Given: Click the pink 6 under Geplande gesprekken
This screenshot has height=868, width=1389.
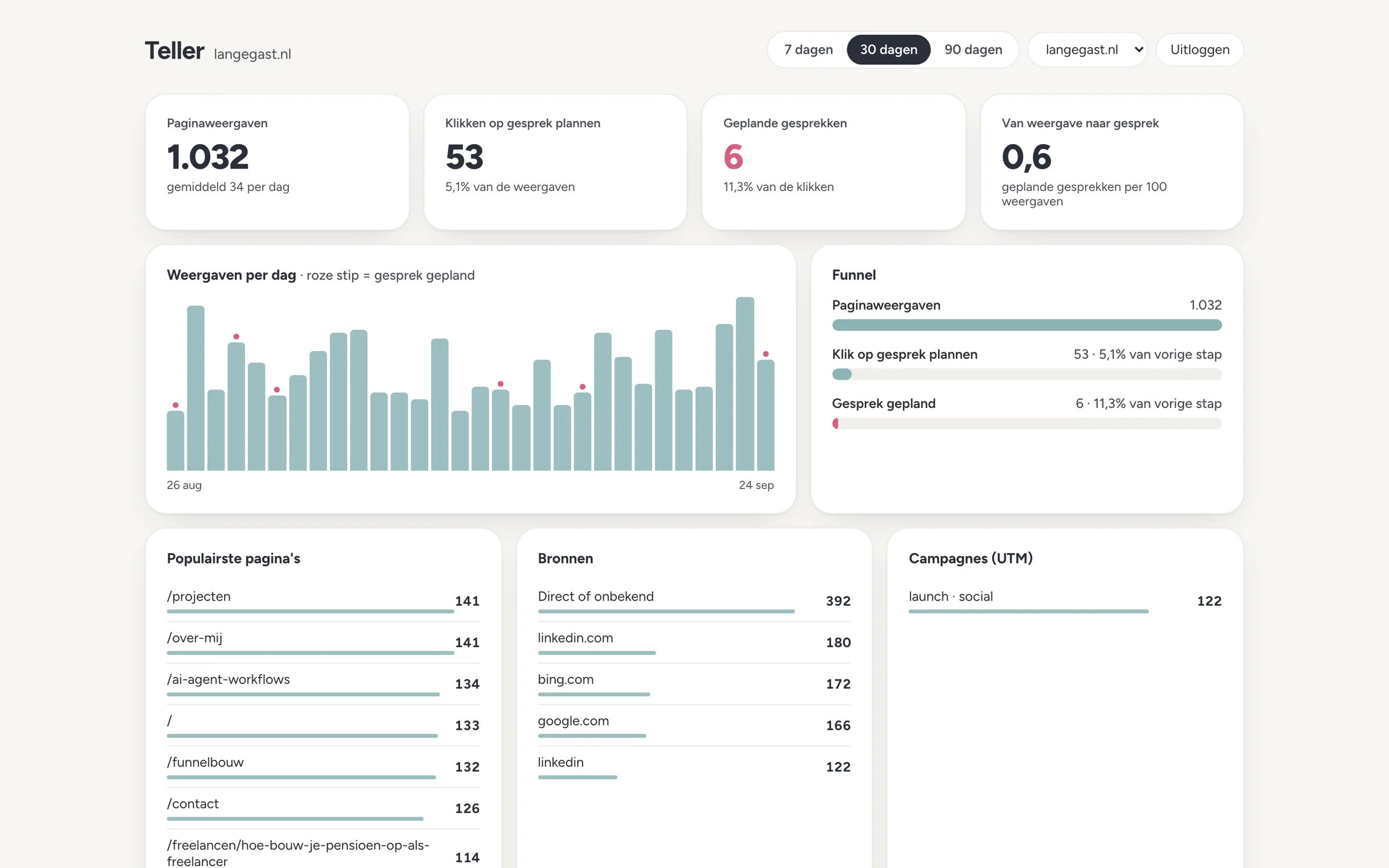Looking at the screenshot, I should click(733, 157).
